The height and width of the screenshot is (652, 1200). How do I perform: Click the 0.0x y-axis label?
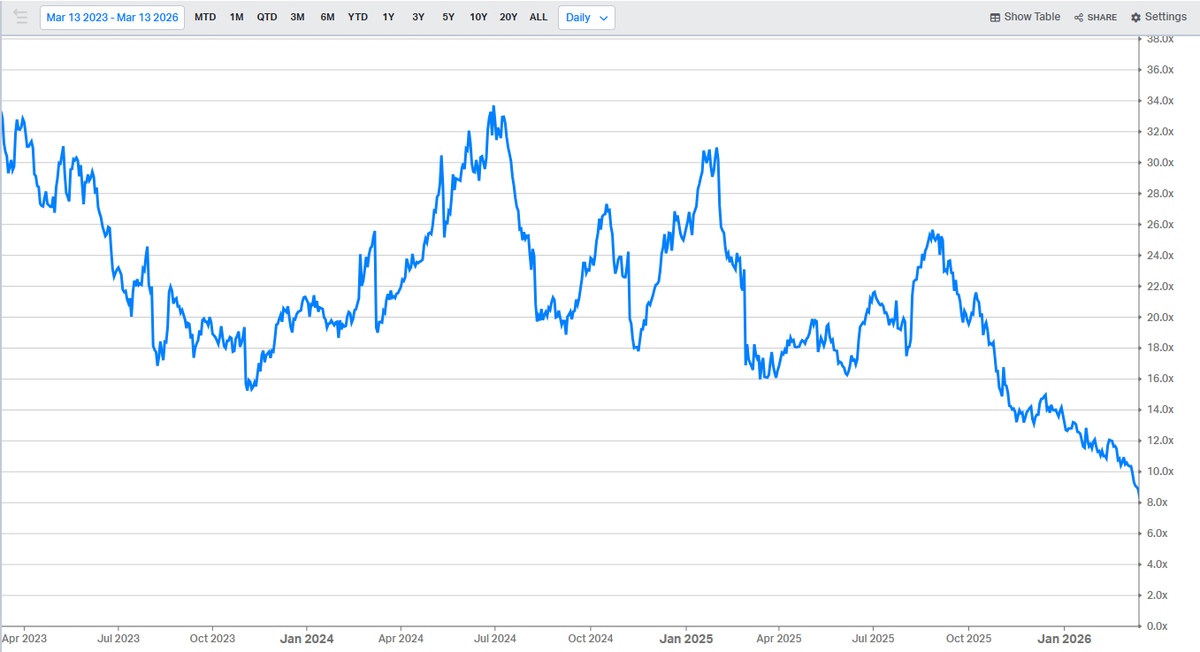(x=1158, y=627)
